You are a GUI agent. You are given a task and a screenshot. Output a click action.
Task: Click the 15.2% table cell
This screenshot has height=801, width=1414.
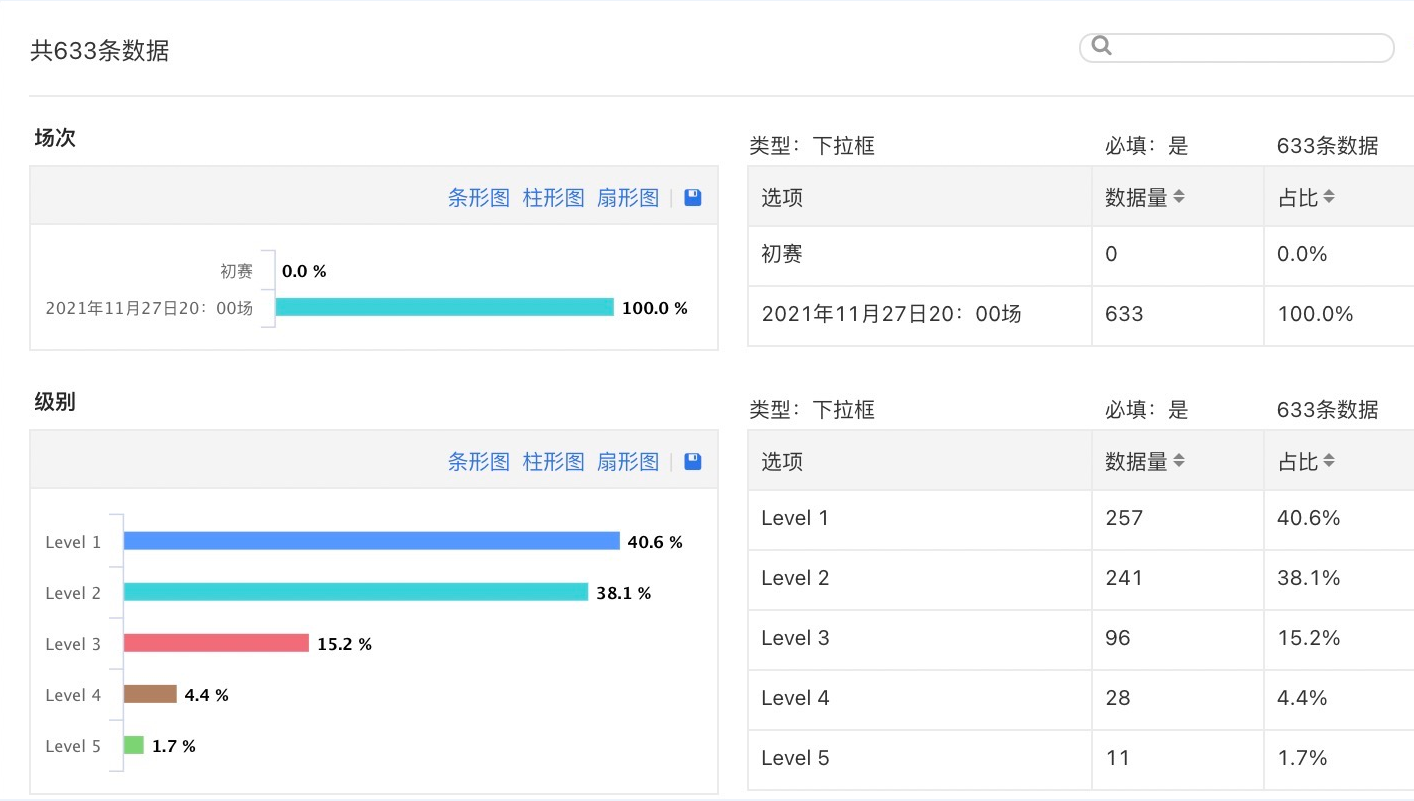[1339, 639]
